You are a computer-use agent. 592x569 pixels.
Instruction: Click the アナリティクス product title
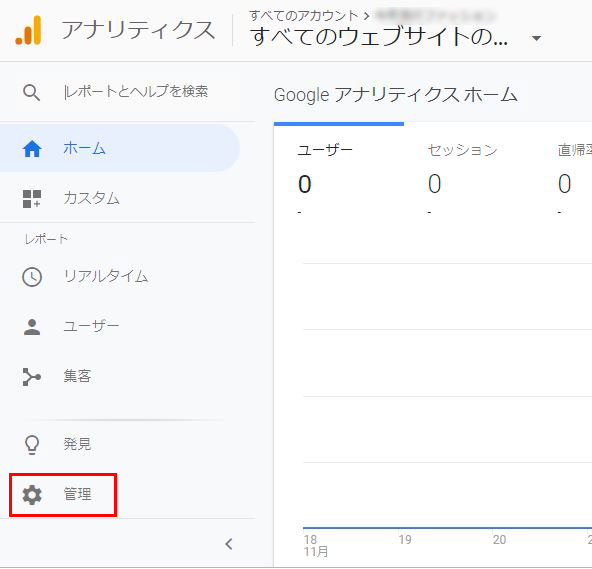pyautogui.click(x=138, y=30)
